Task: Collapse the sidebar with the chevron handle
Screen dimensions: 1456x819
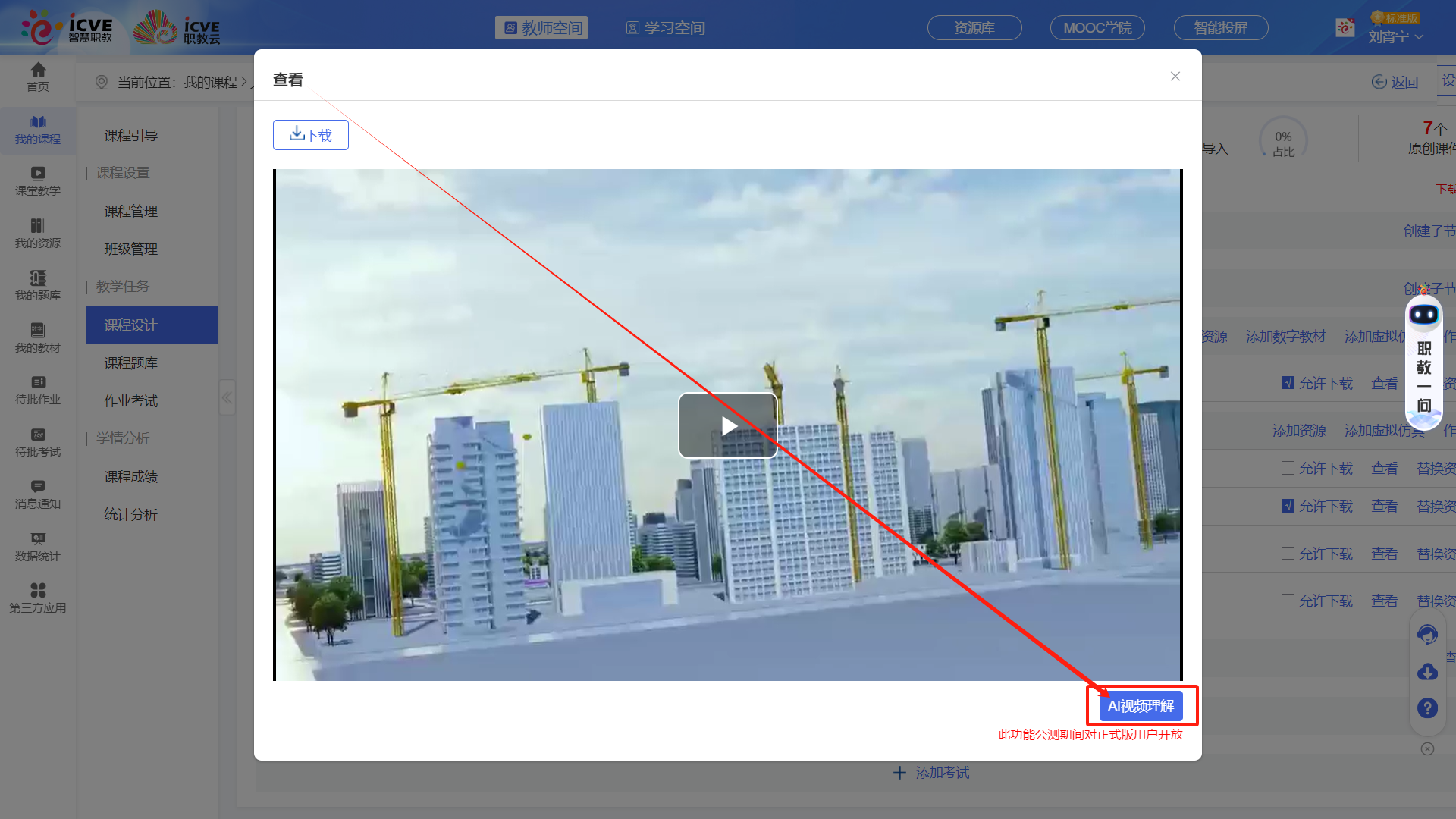Action: [x=227, y=397]
